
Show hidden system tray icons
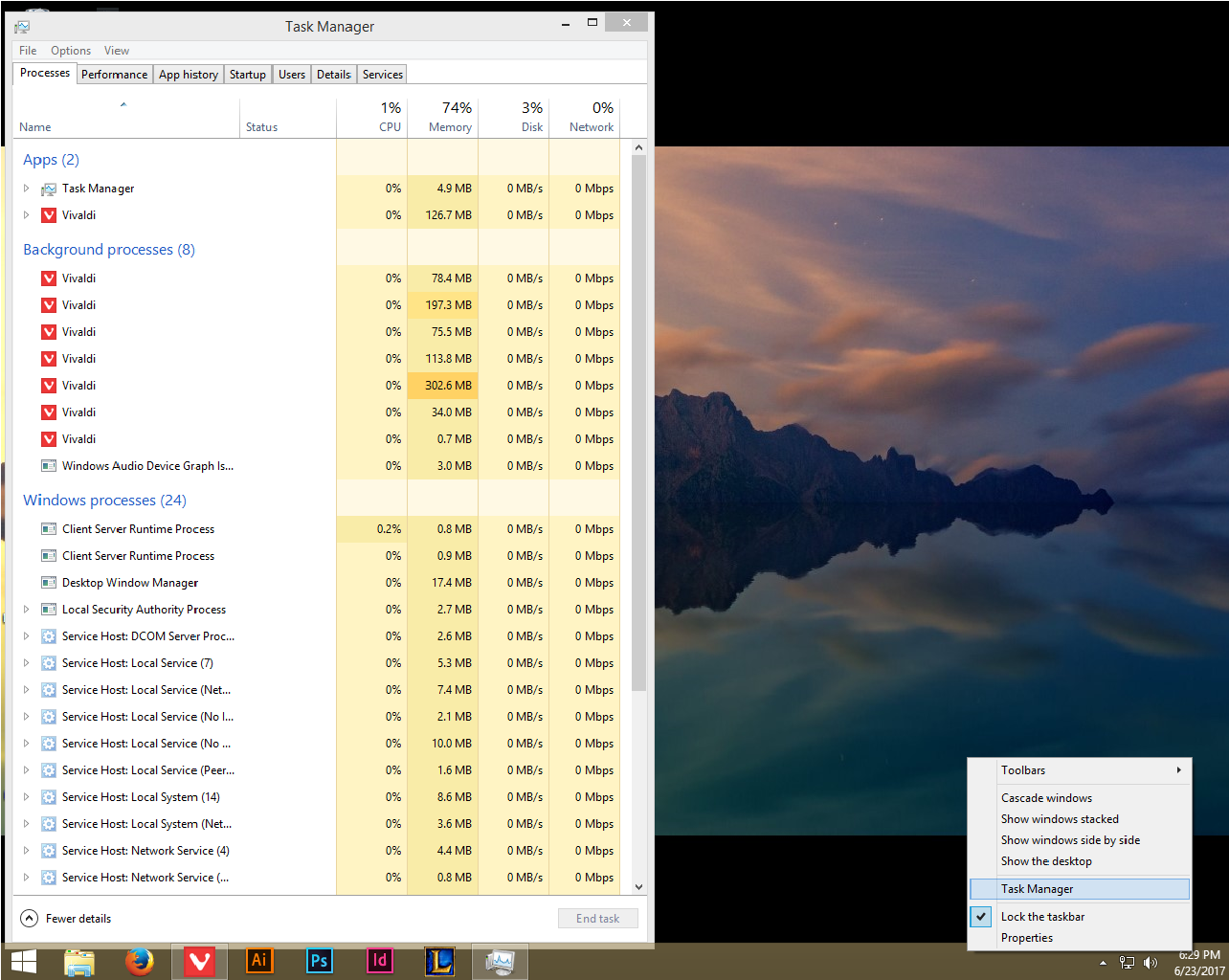click(1103, 963)
